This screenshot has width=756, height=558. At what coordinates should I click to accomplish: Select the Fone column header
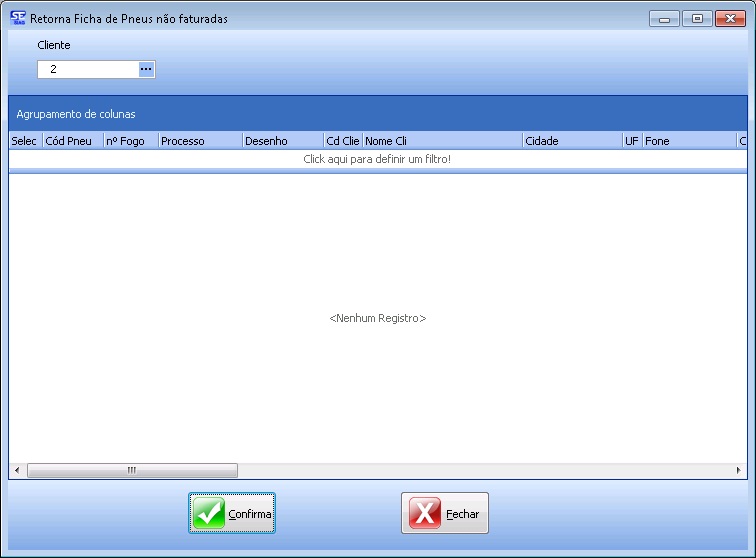[688, 141]
